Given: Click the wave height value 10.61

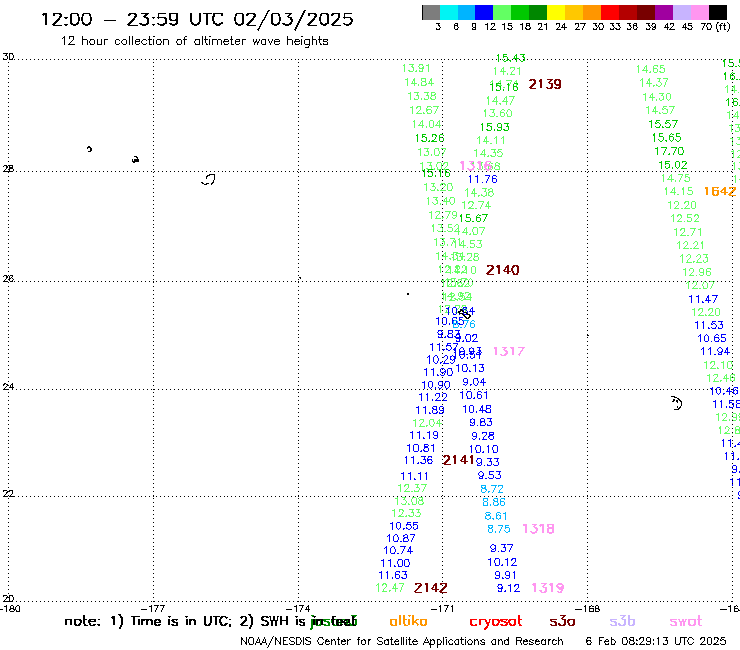Looking at the screenshot, I should (474, 395).
